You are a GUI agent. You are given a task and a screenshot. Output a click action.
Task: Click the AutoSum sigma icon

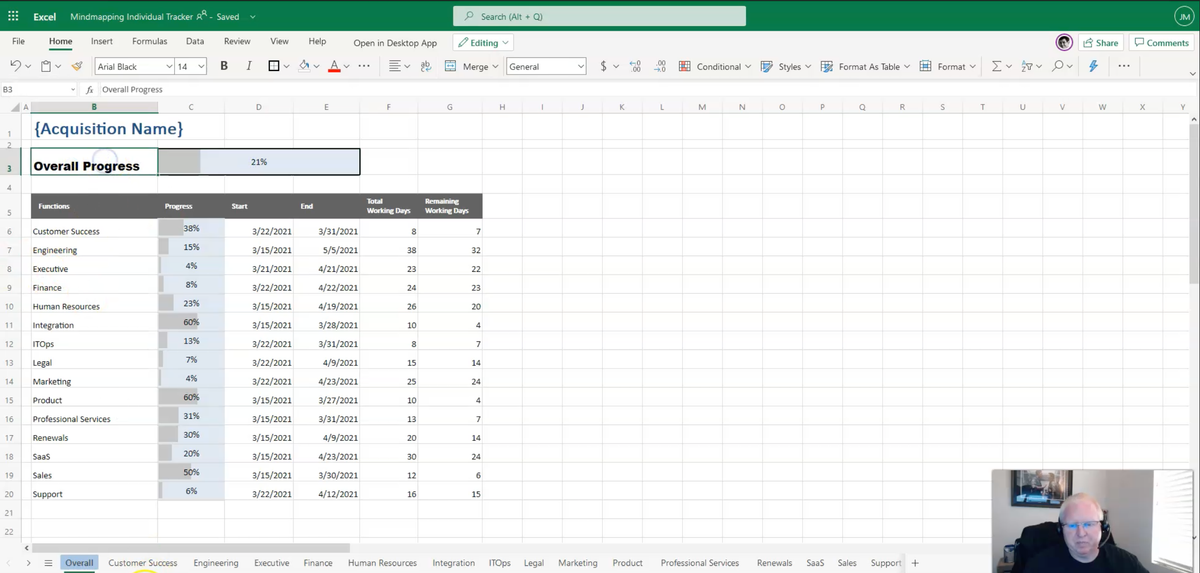coord(996,66)
